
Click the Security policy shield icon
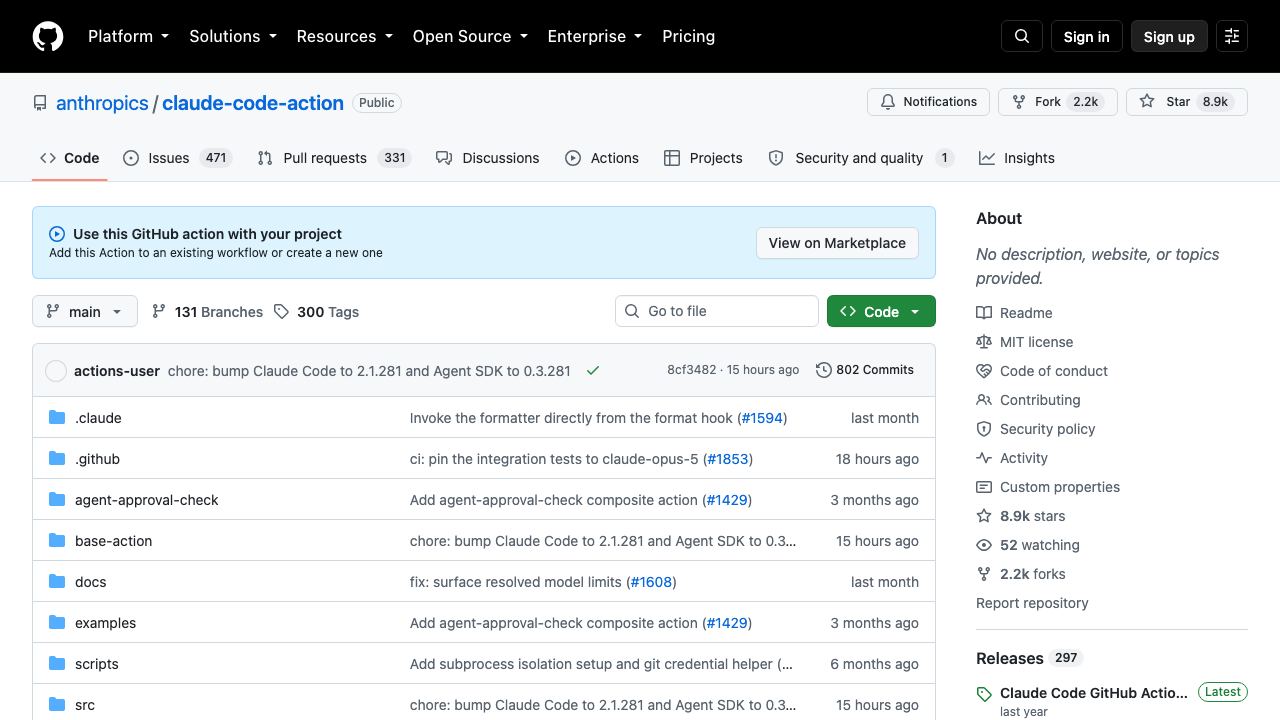pyautogui.click(x=984, y=429)
